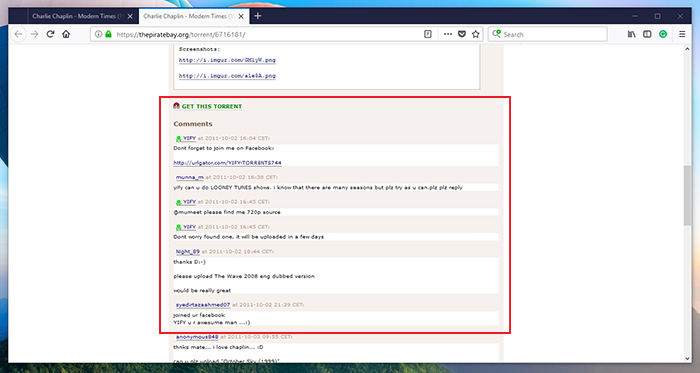Go to the Firefox home page icon
700x373 pixels.
[x=66, y=34]
